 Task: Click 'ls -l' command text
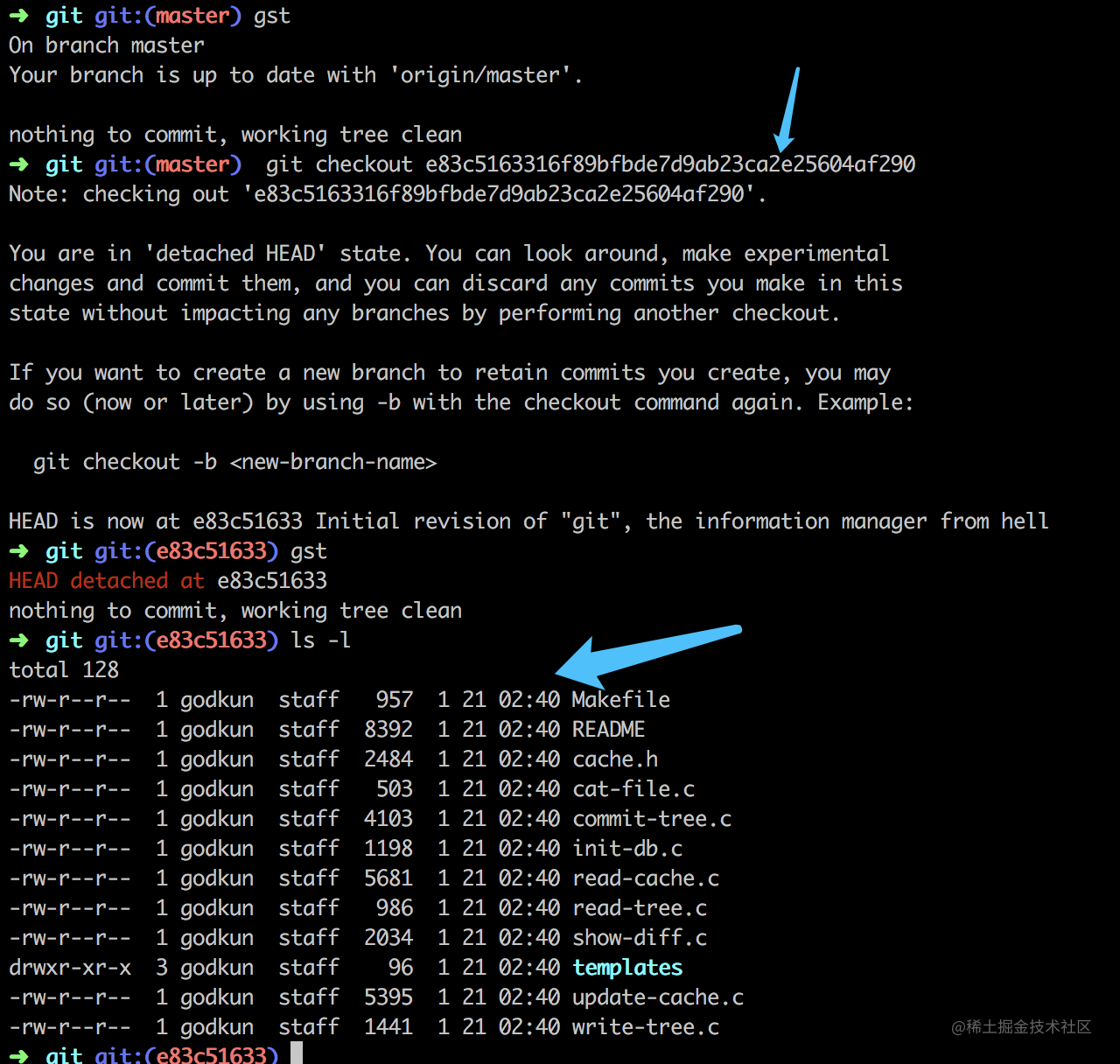[x=321, y=640]
